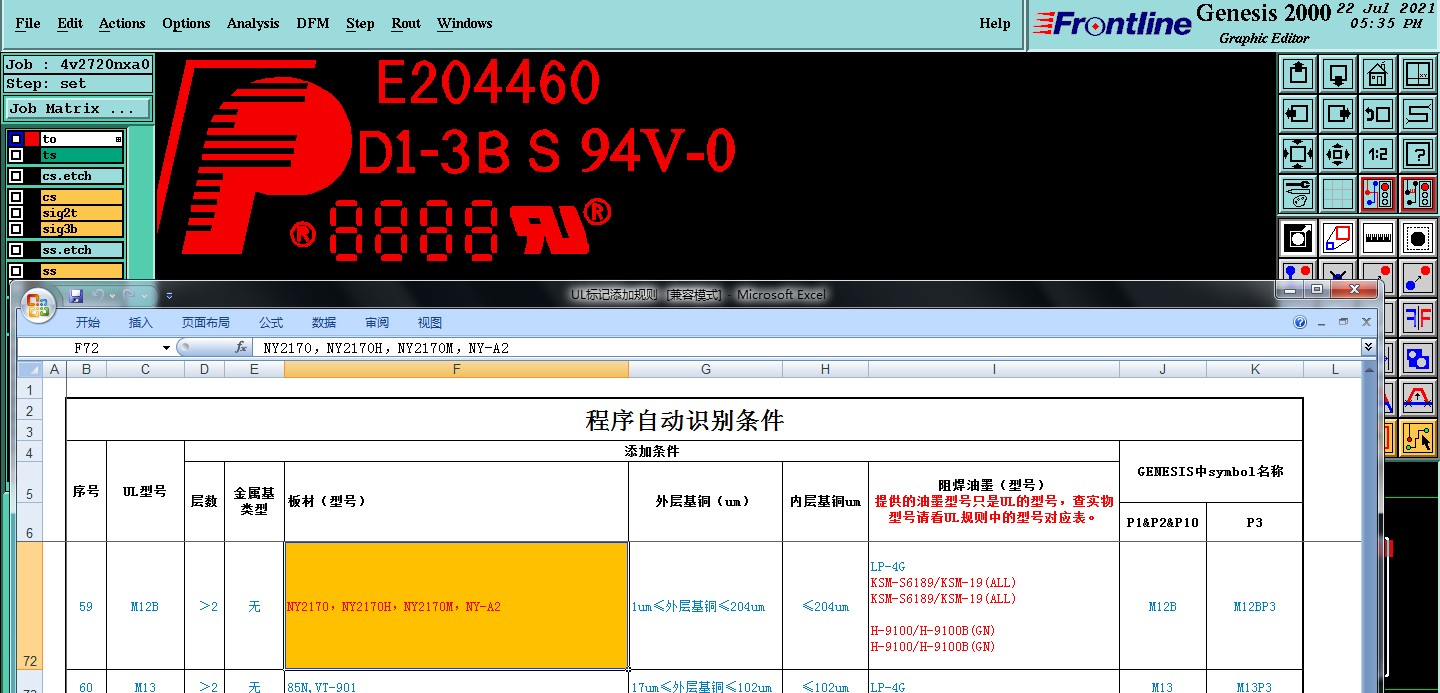Click the selection arrow tool bottom right

1417,437
